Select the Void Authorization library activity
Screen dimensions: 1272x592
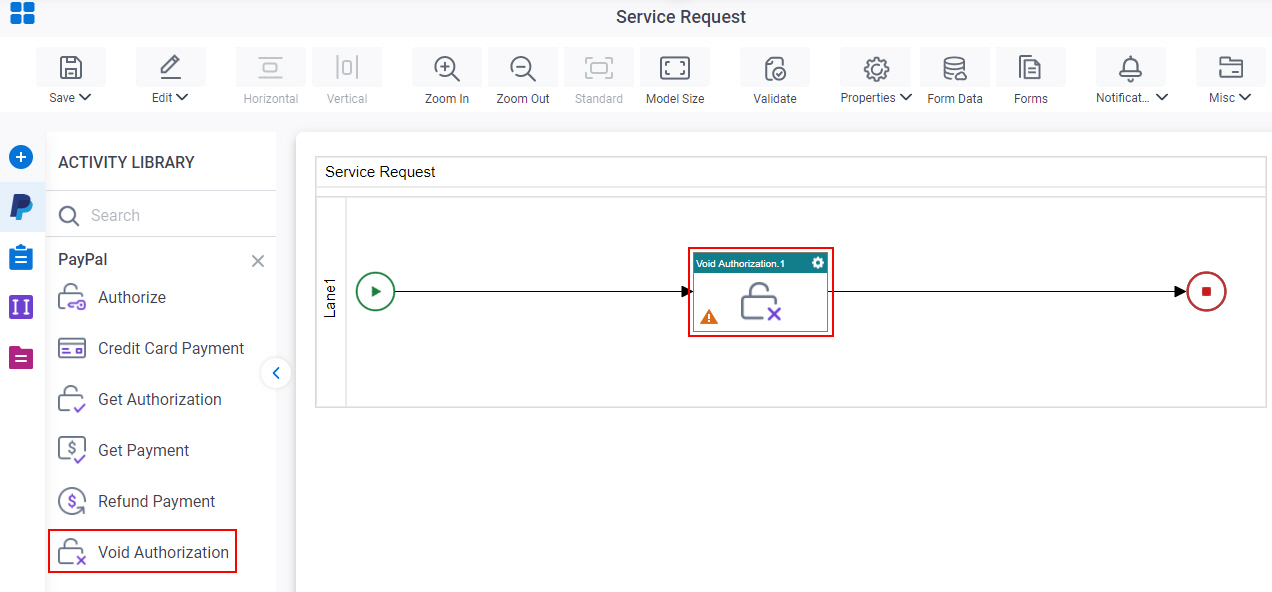tap(142, 551)
